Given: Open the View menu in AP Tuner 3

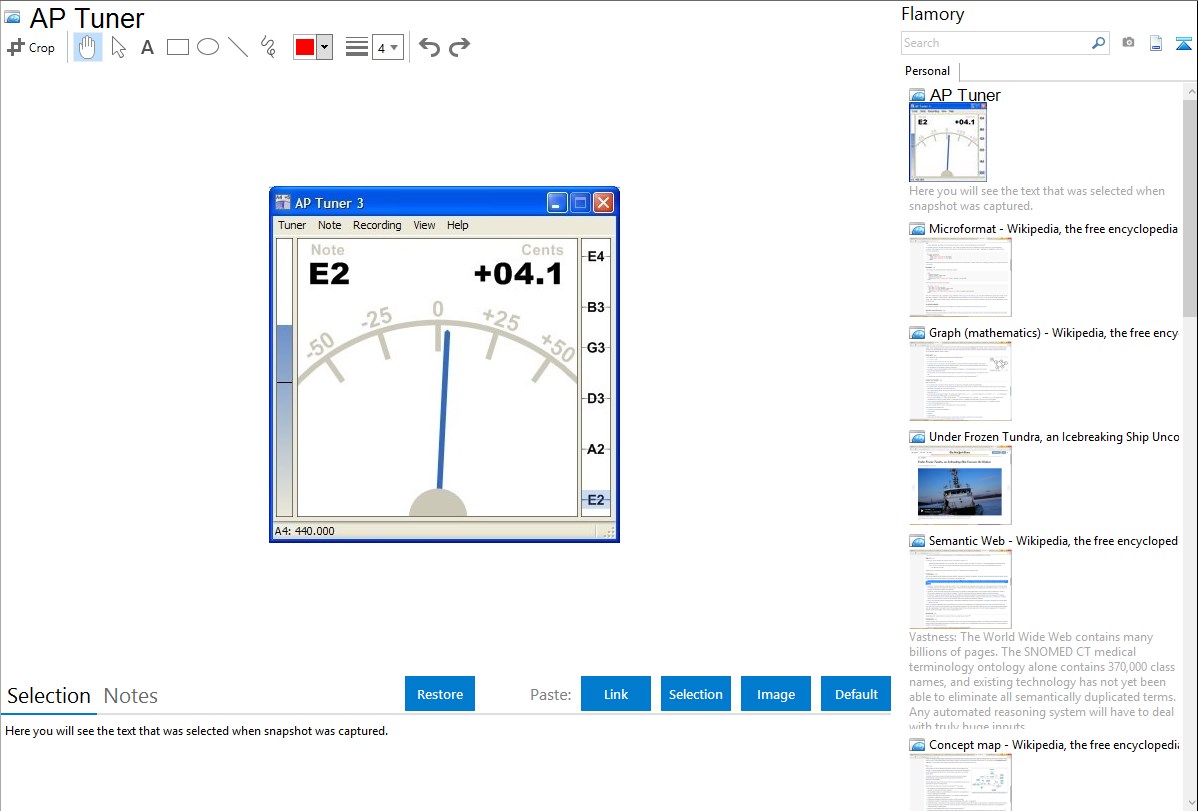Looking at the screenshot, I should tap(424, 225).
